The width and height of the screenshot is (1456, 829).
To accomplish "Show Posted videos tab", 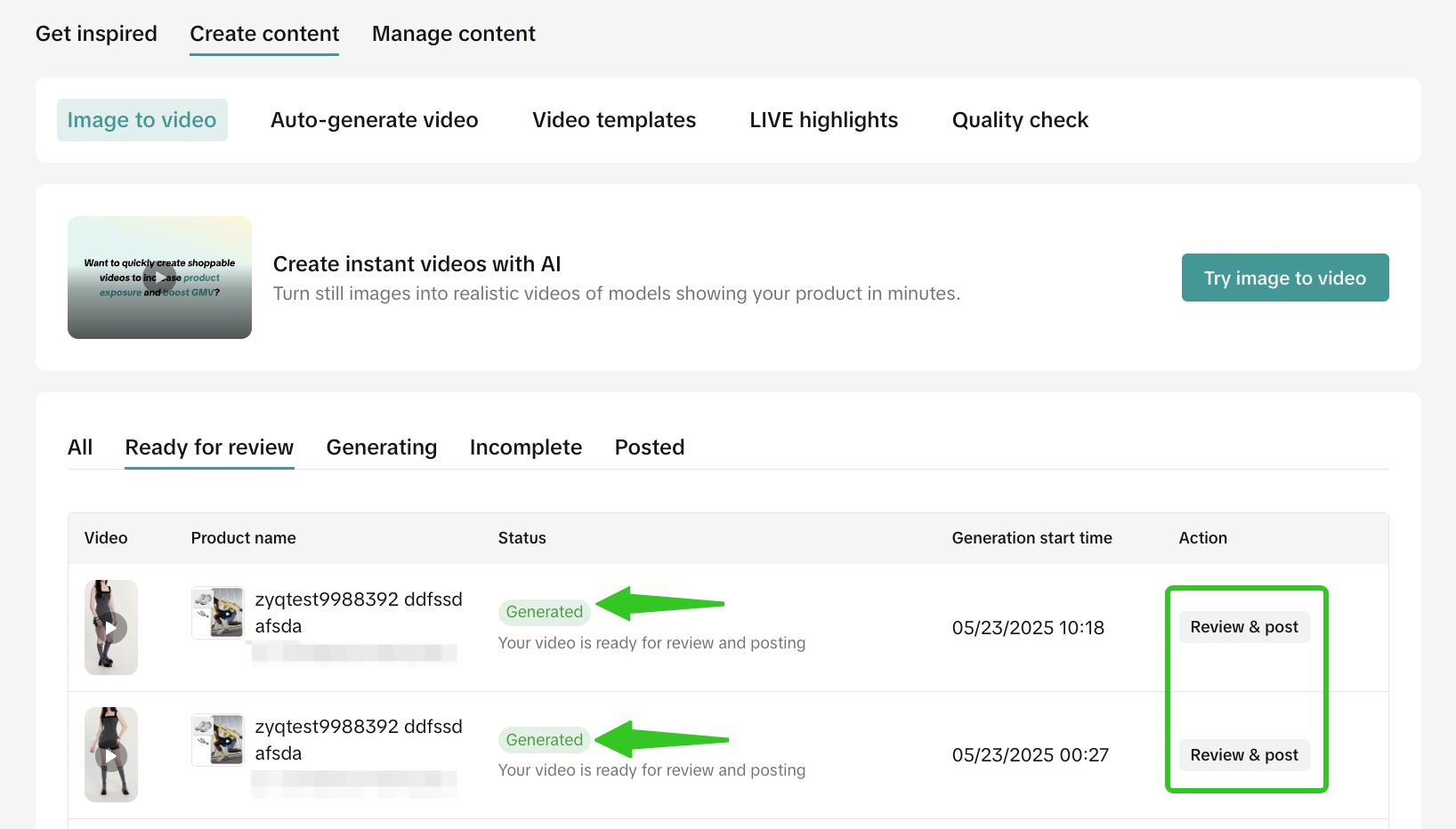I will pyautogui.click(x=649, y=447).
